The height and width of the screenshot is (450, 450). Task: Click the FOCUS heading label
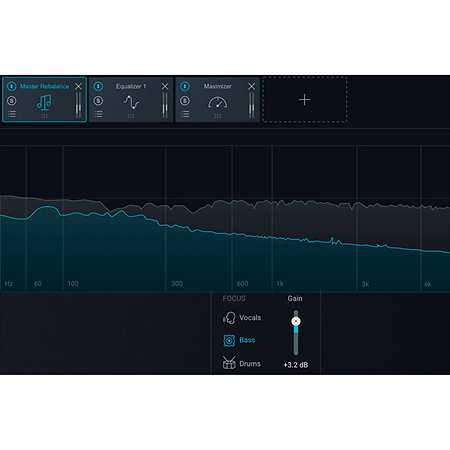234,298
